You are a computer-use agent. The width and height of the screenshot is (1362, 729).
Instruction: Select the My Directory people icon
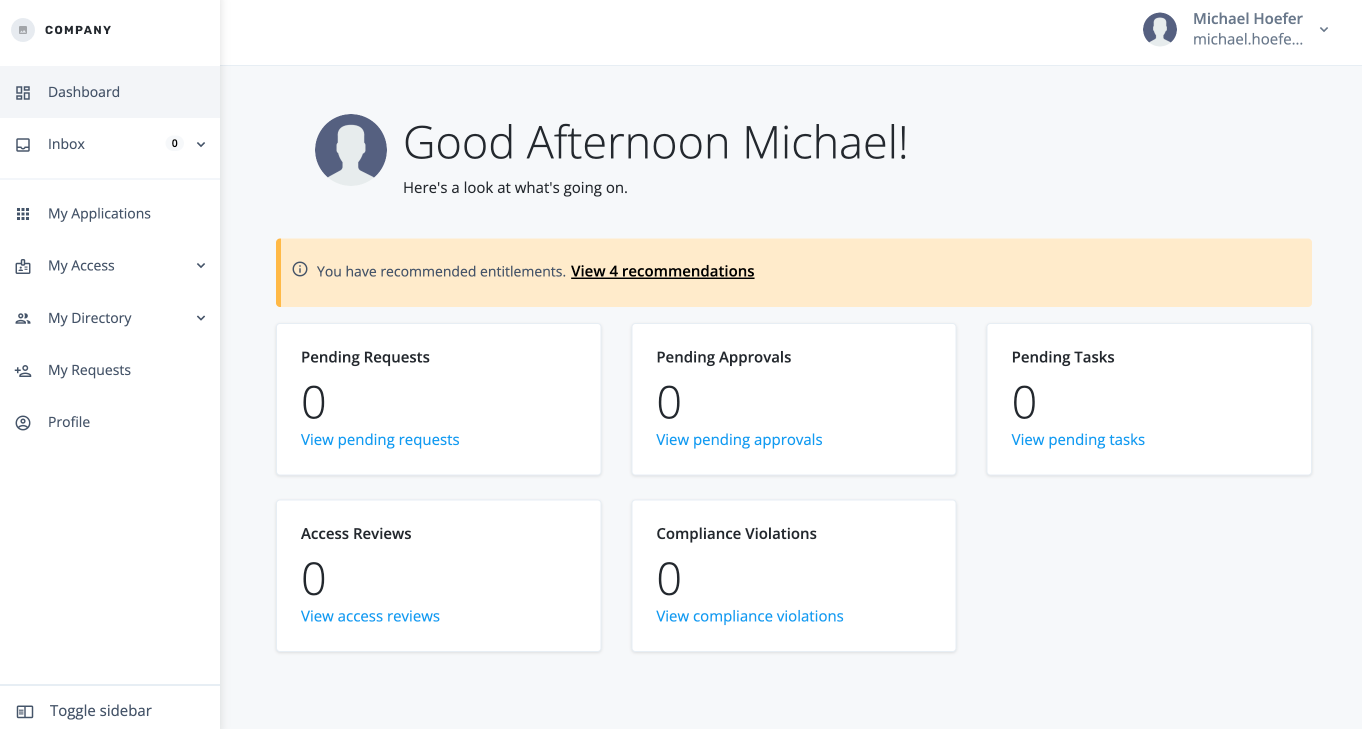click(22, 317)
